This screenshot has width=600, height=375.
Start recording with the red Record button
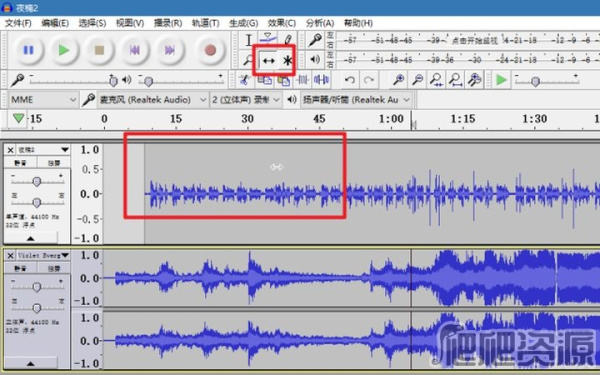pyautogui.click(x=210, y=50)
